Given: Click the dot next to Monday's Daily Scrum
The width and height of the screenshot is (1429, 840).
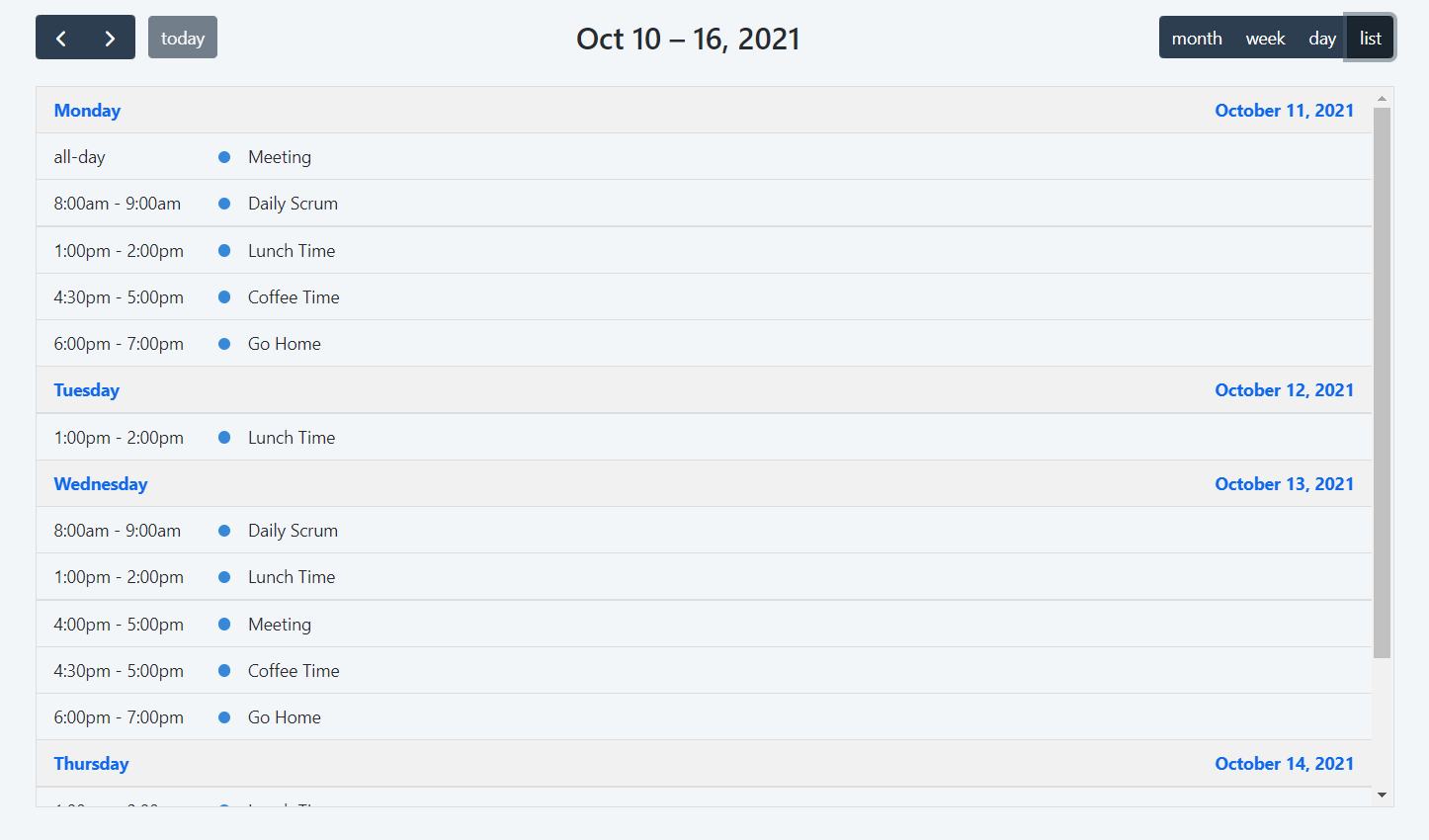Looking at the screenshot, I should tap(224, 204).
